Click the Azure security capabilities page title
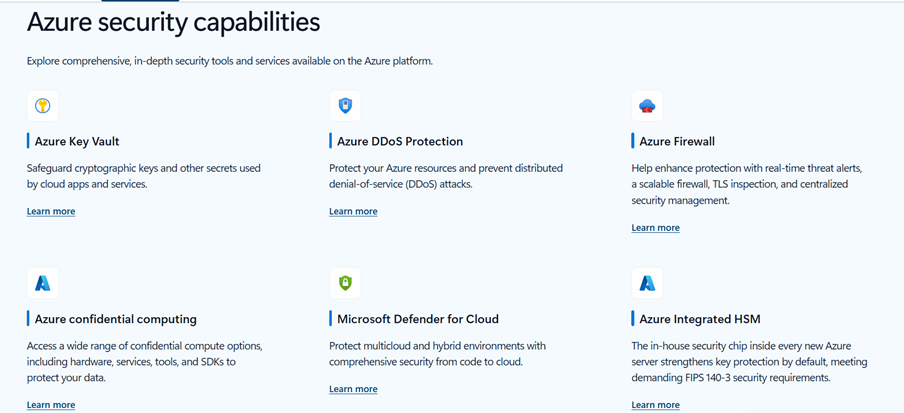 click(x=173, y=24)
